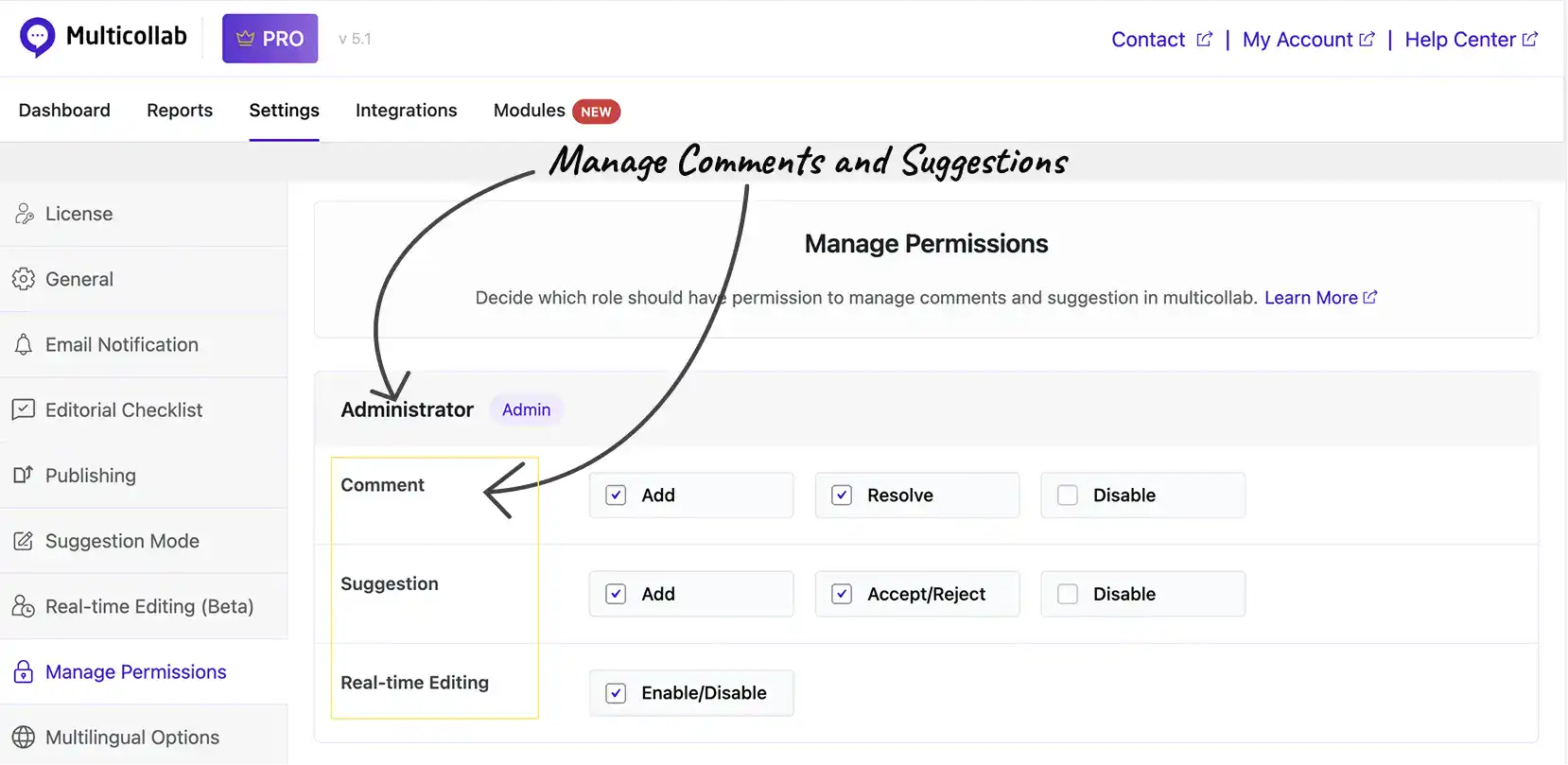Select Suggestion Mode pencil icon
Viewport: 1568px width, 765px height.
click(x=24, y=541)
